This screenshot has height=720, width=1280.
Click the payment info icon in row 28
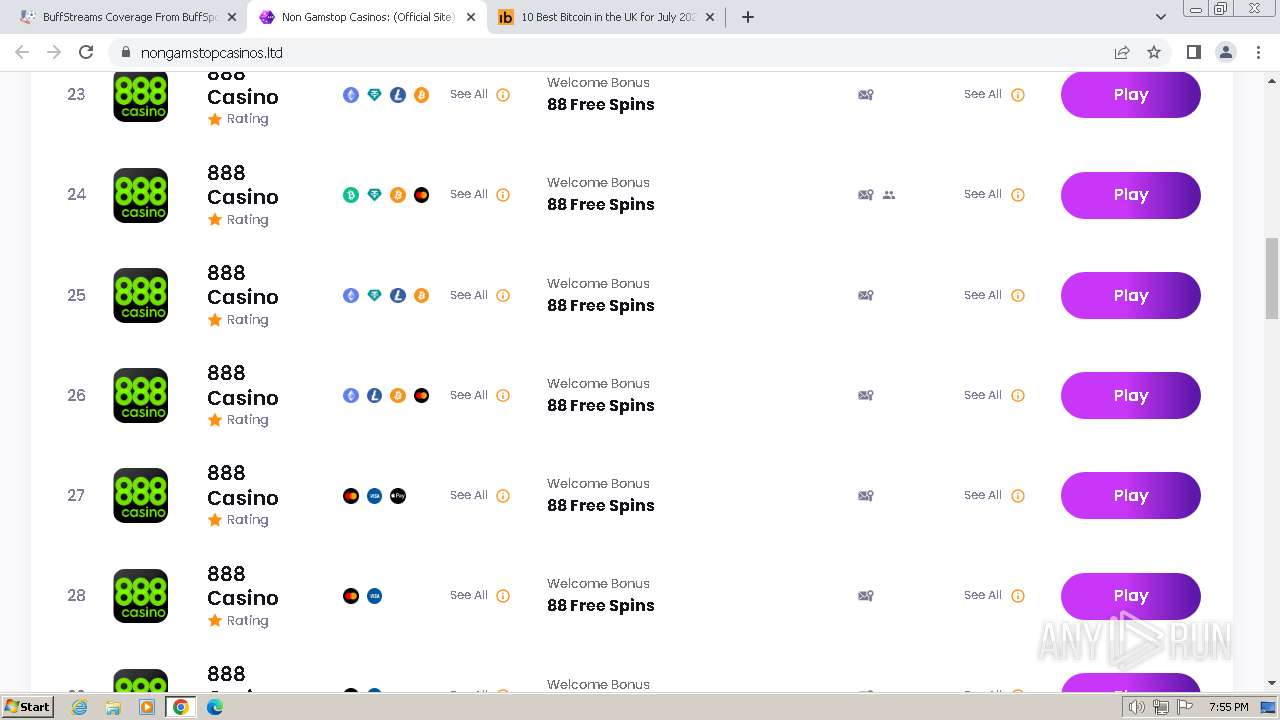503,596
